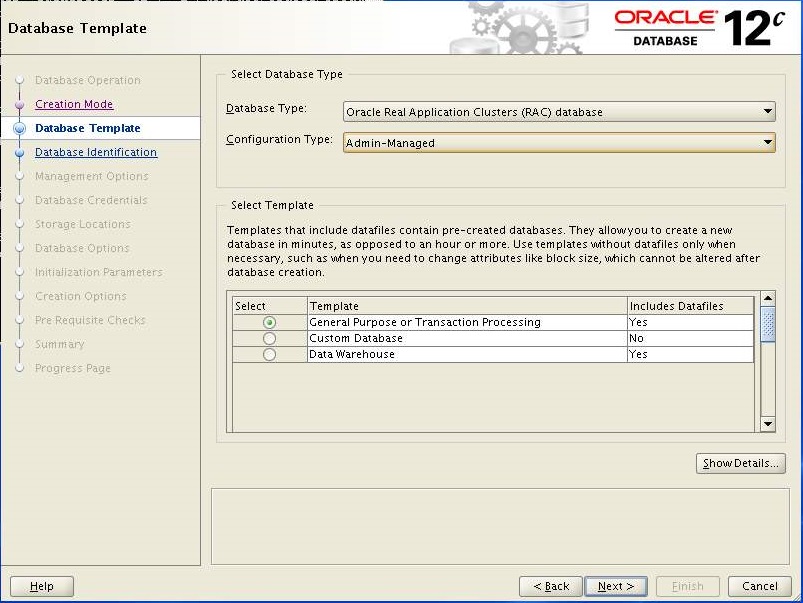Image resolution: width=803 pixels, height=603 pixels.
Task: Click the Back button
Action: pyautogui.click(x=551, y=586)
